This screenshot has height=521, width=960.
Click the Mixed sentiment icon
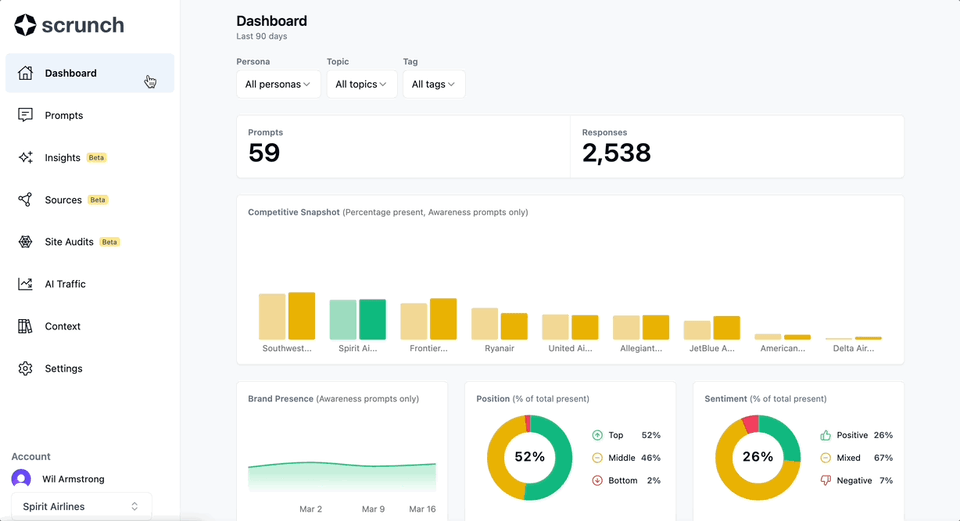tap(825, 458)
